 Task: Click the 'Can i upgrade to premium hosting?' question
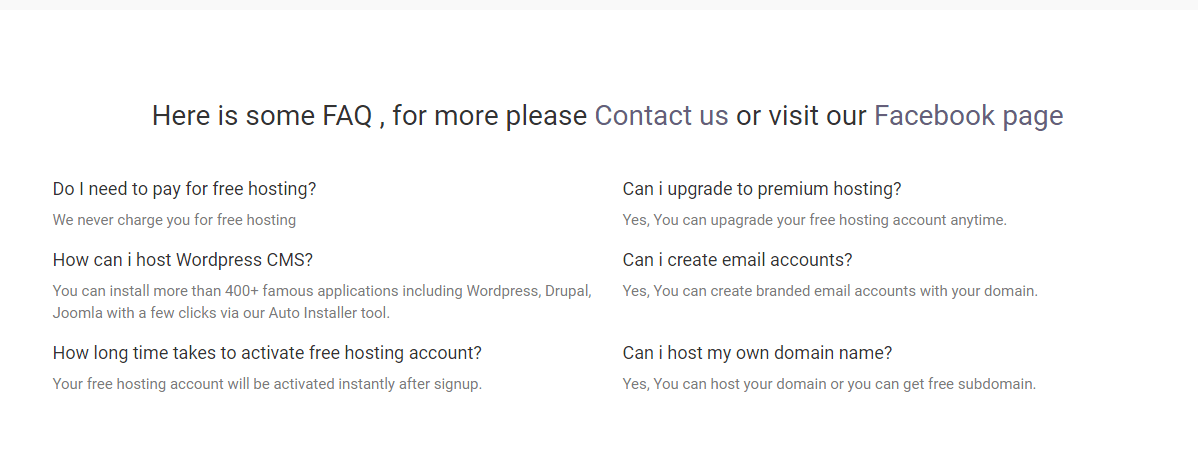762,189
